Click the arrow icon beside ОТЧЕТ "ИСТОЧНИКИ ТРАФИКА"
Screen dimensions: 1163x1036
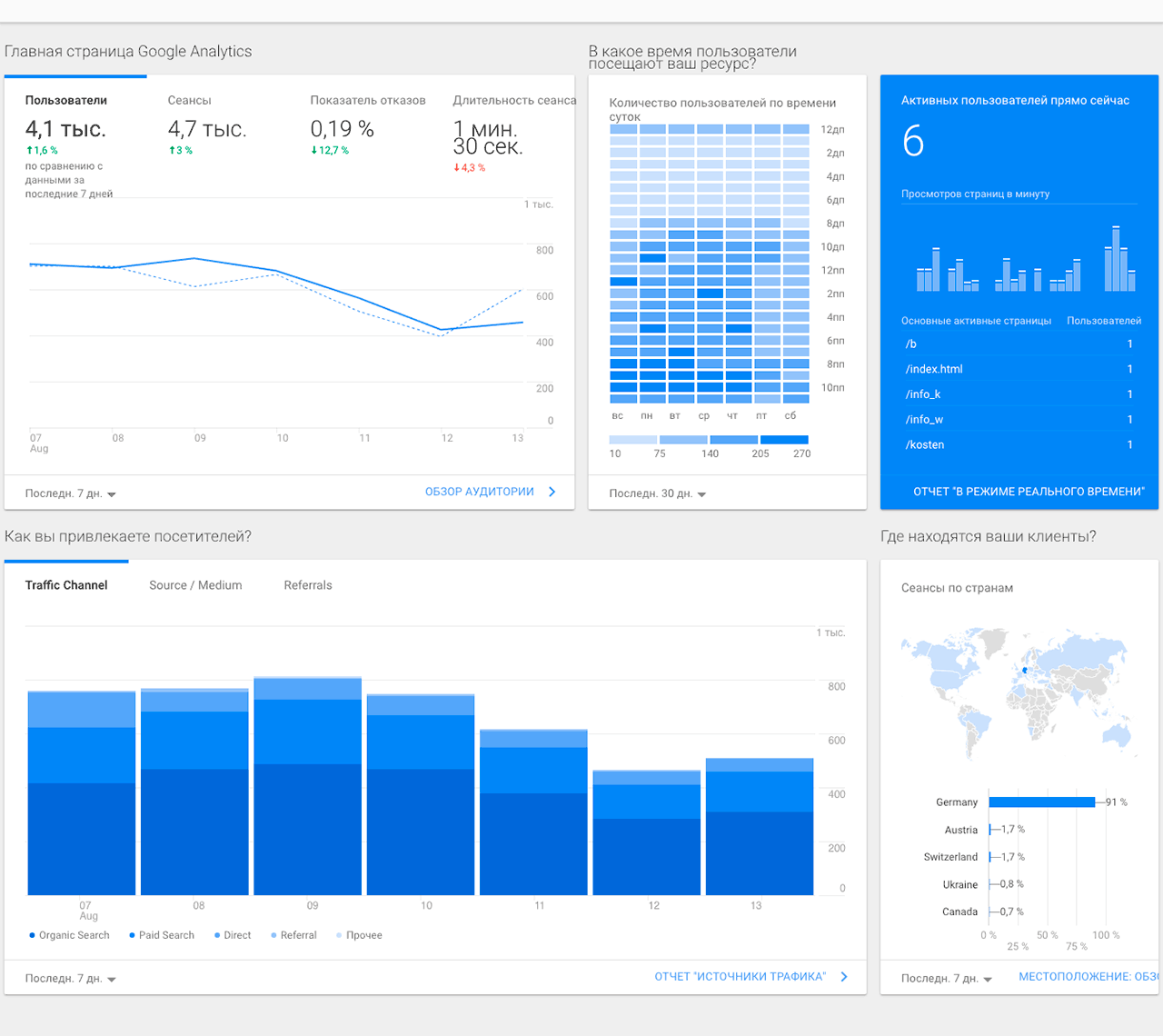click(x=844, y=977)
